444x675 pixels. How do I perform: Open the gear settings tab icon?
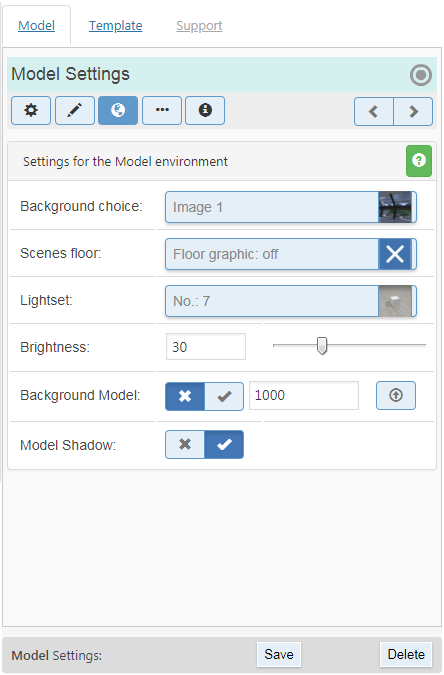31,111
